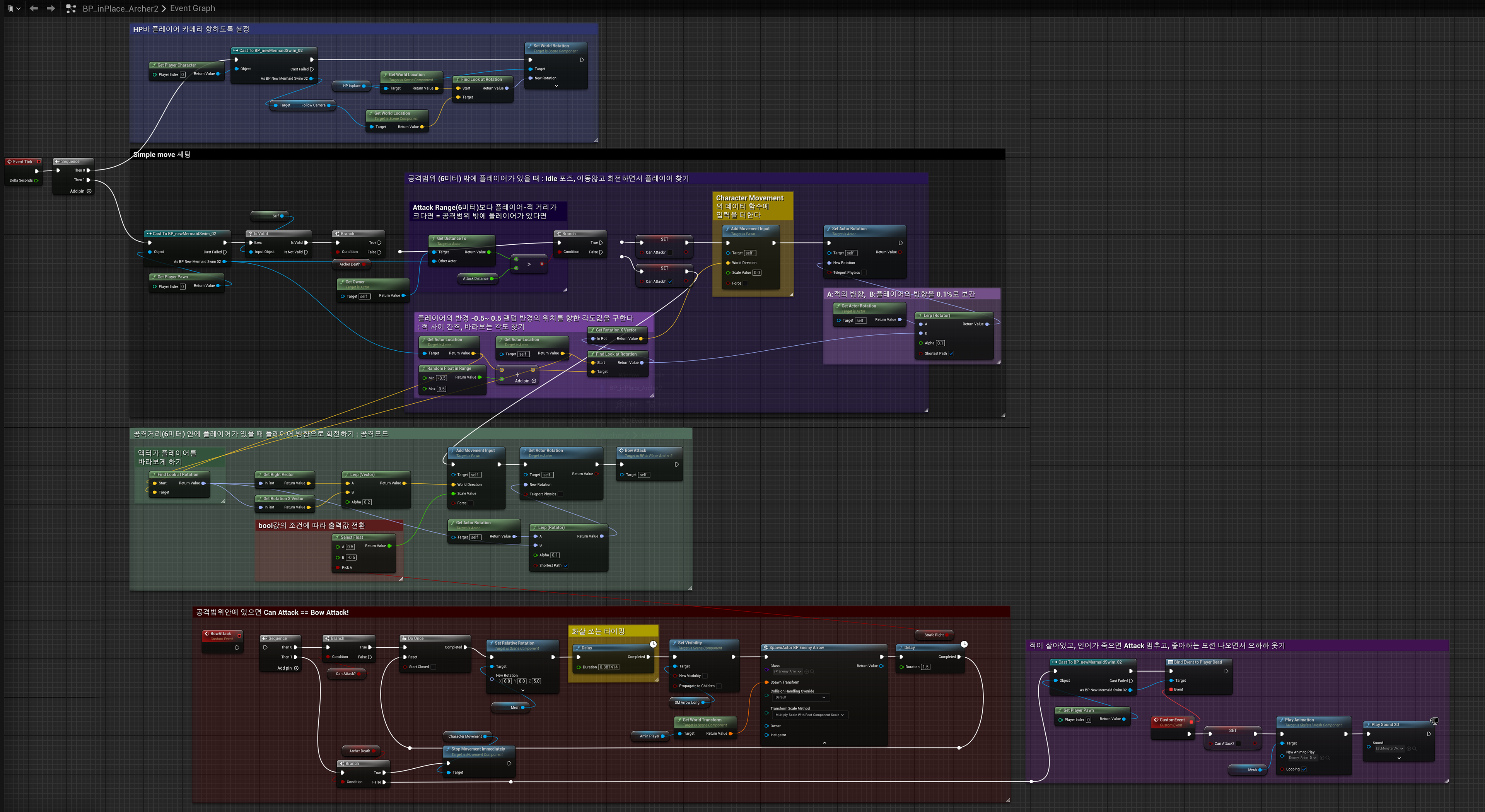Click the use-selected arrow beside ES_Monster sound
The width and height of the screenshot is (1485, 812).
pos(1409,748)
